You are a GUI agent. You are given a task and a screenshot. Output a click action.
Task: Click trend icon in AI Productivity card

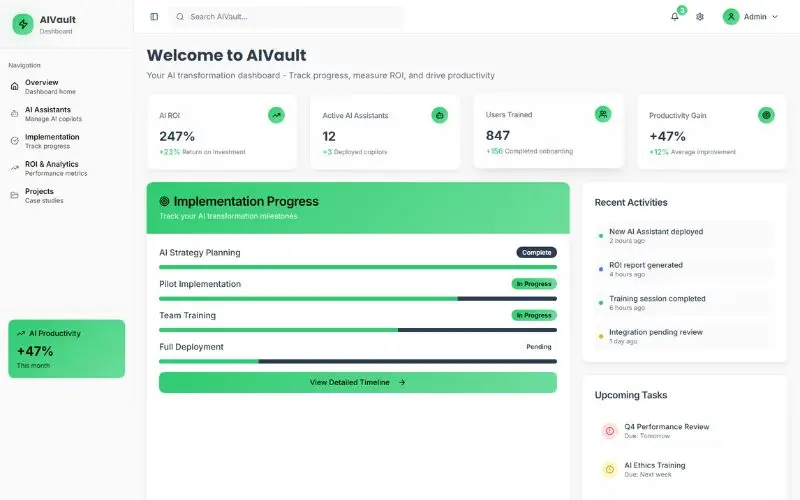point(21,334)
